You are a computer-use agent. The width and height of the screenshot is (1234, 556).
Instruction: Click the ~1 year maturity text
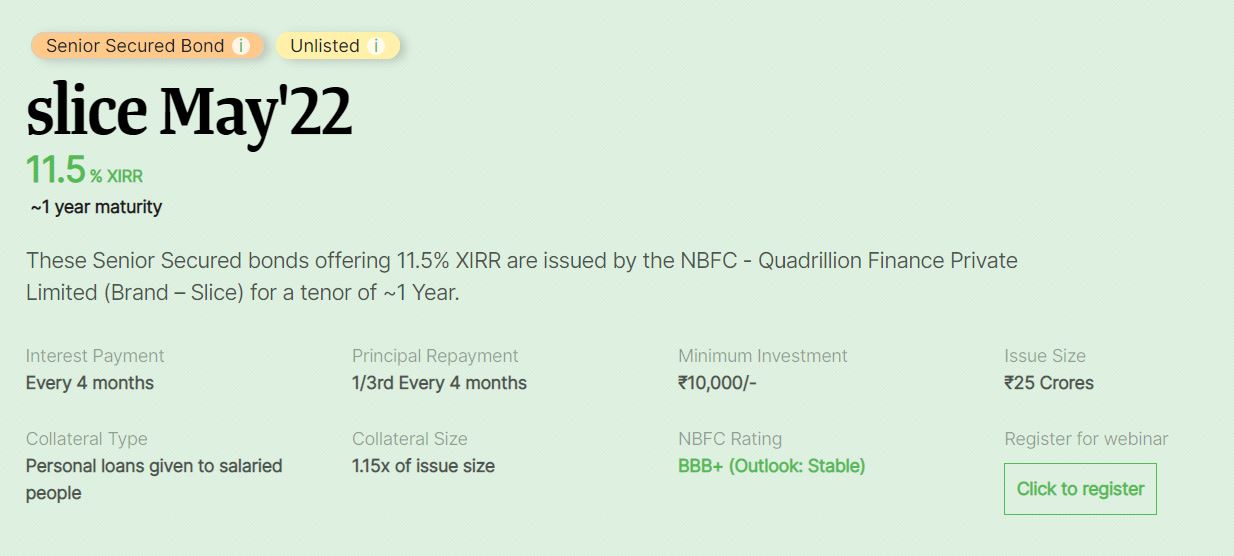coord(96,207)
